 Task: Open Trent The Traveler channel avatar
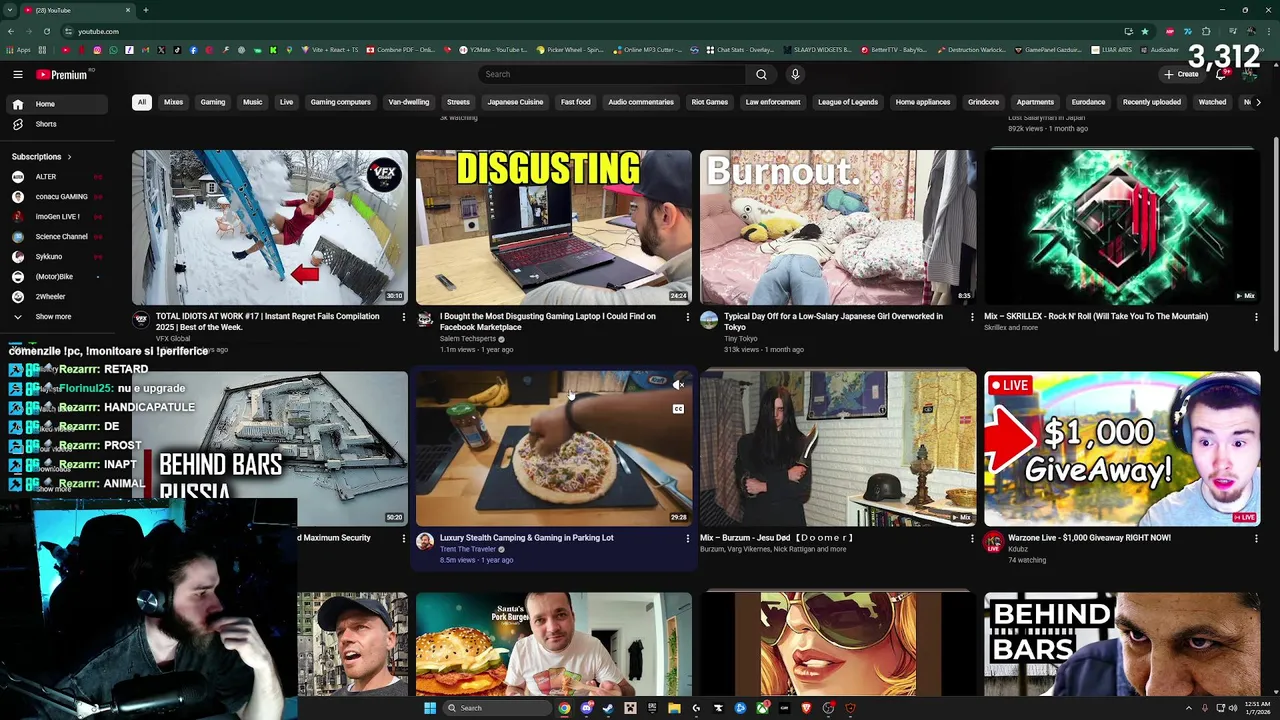[425, 541]
